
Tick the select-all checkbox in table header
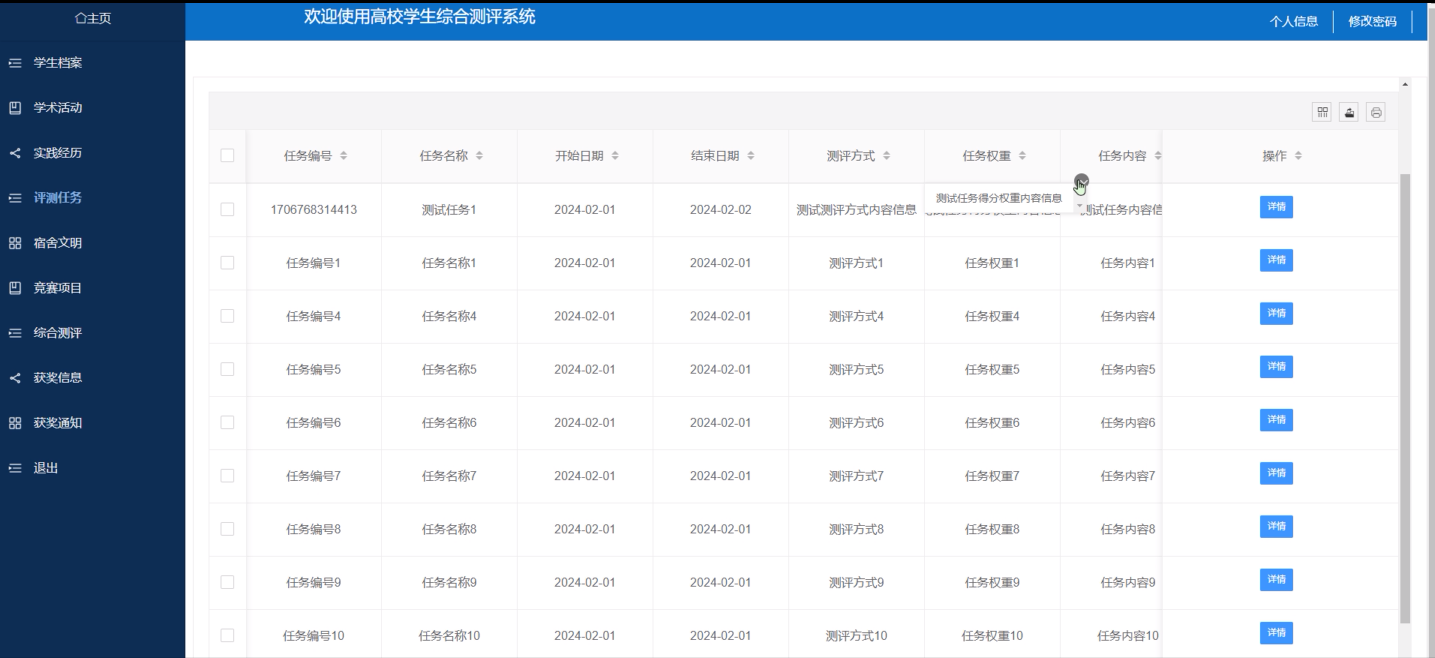[227, 155]
